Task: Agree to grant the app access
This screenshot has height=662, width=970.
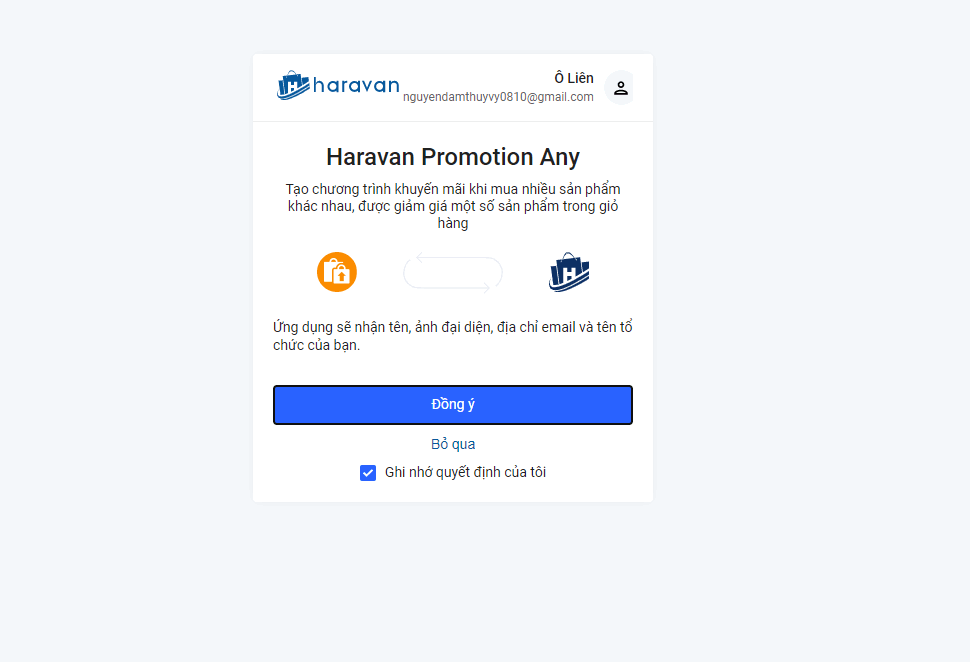Action: [453, 405]
